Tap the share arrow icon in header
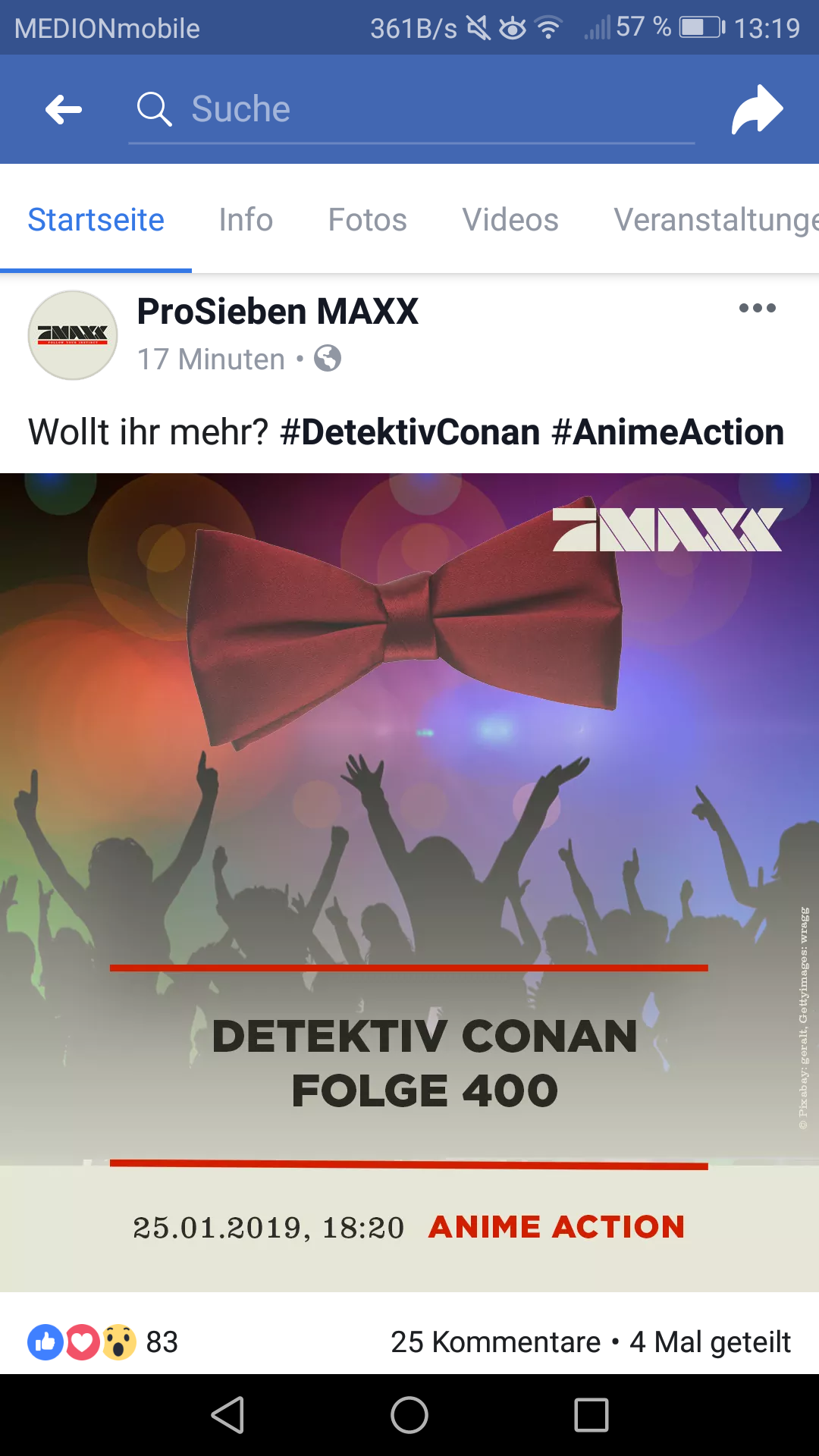819x1456 pixels. click(x=757, y=110)
